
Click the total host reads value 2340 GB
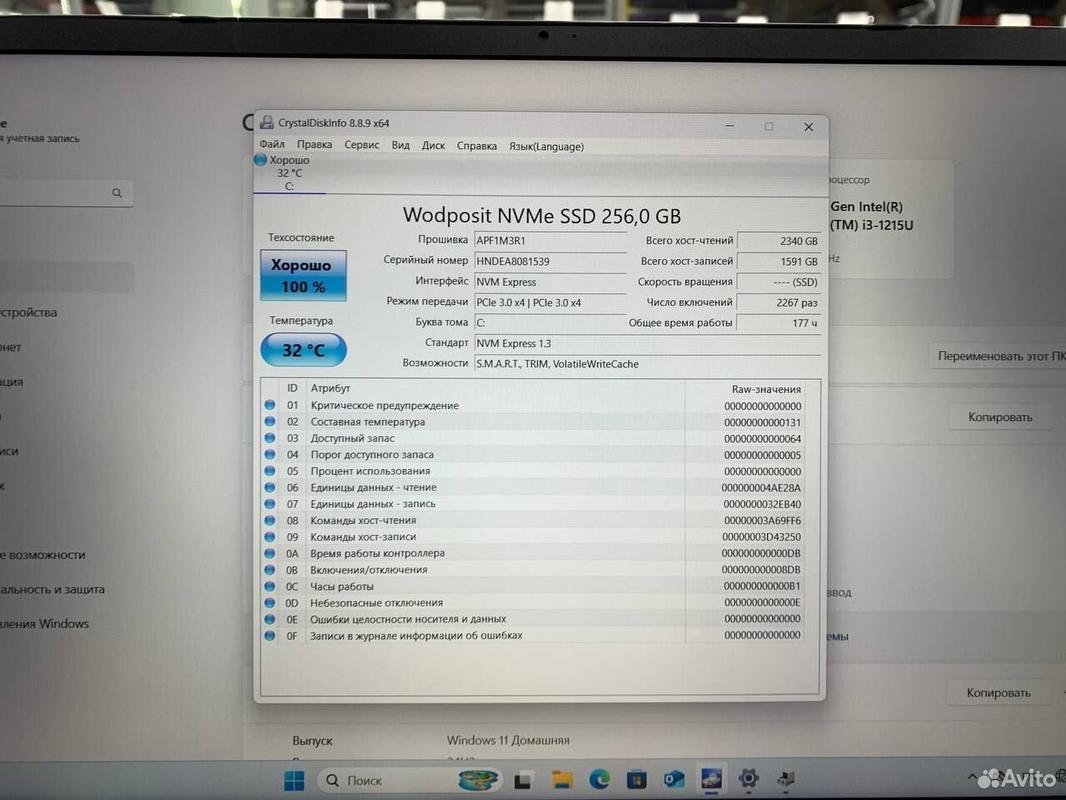pos(779,241)
